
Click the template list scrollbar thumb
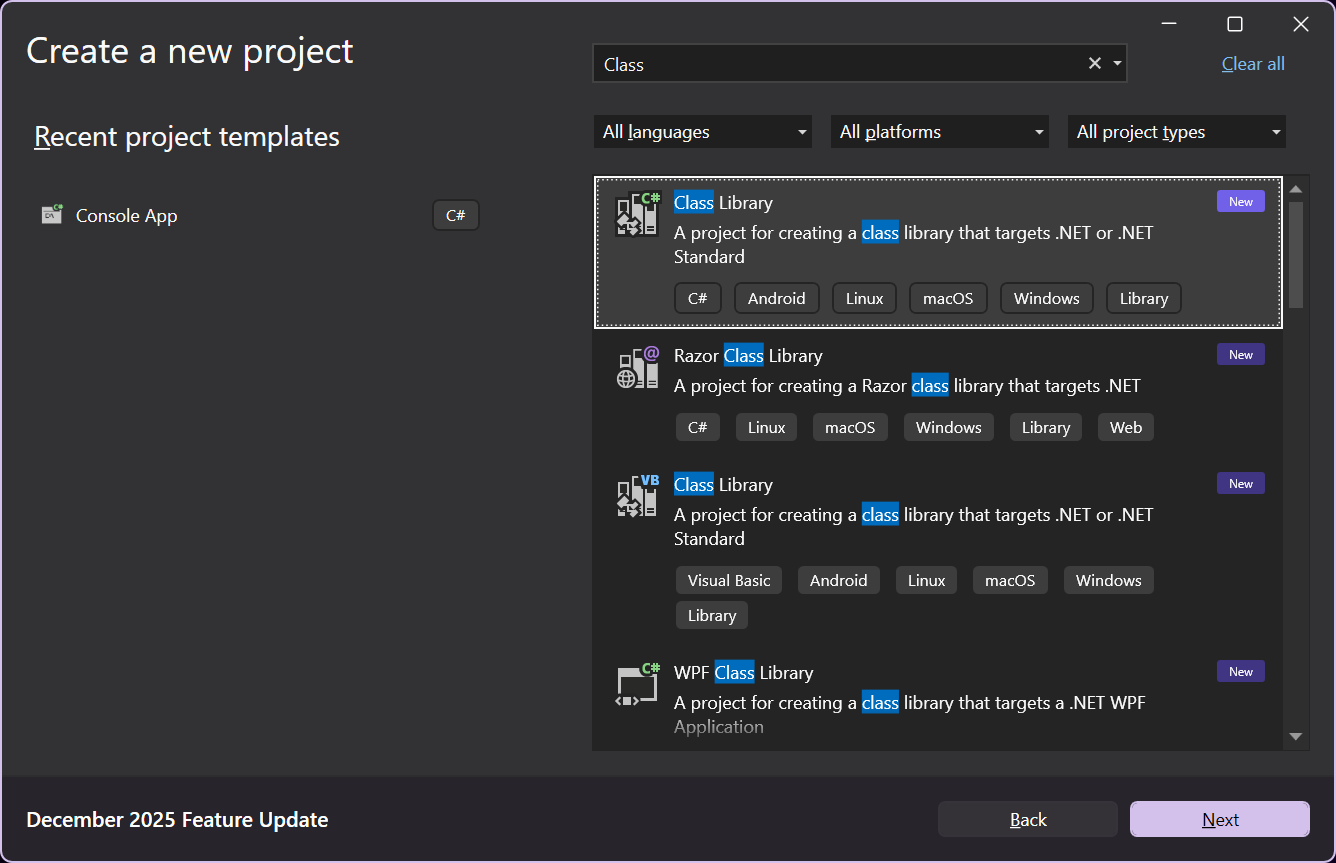(1296, 254)
